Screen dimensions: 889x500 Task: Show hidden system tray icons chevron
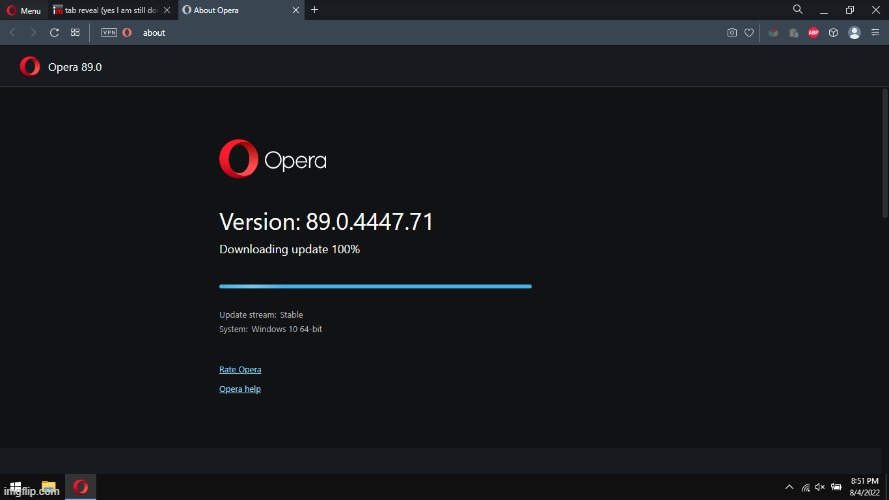click(789, 487)
